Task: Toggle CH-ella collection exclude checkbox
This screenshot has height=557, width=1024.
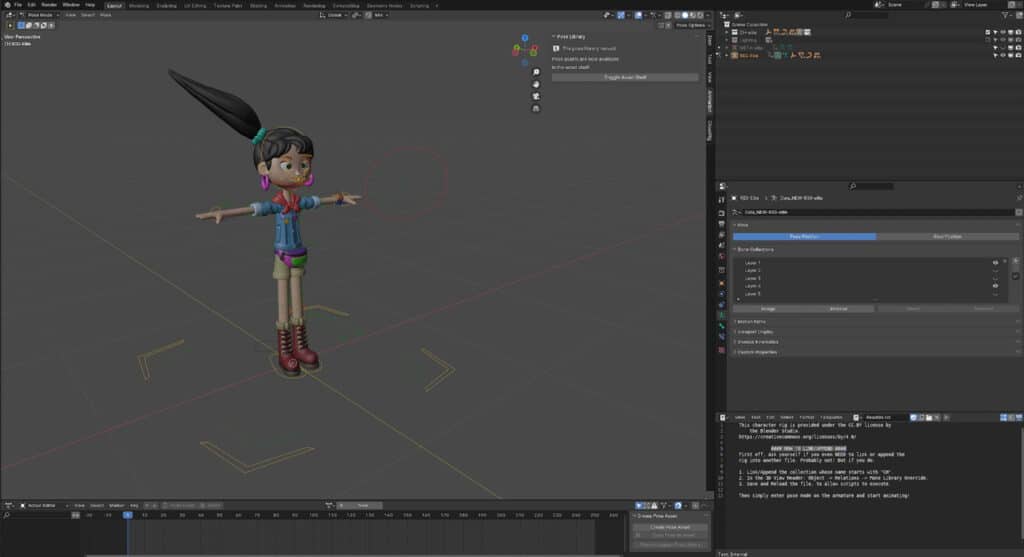Action: point(987,31)
